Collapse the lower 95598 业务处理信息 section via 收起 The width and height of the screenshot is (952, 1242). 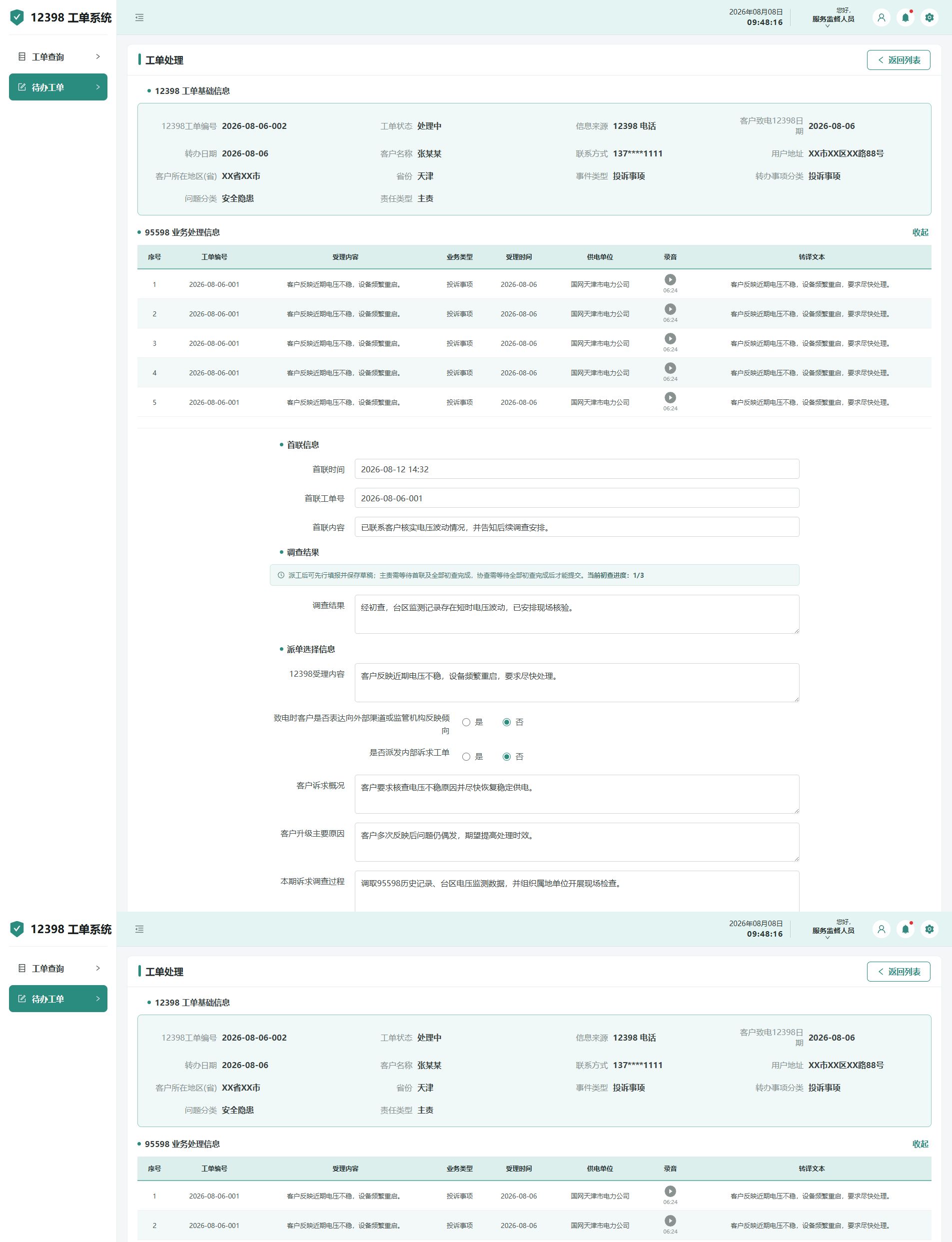[x=920, y=1144]
